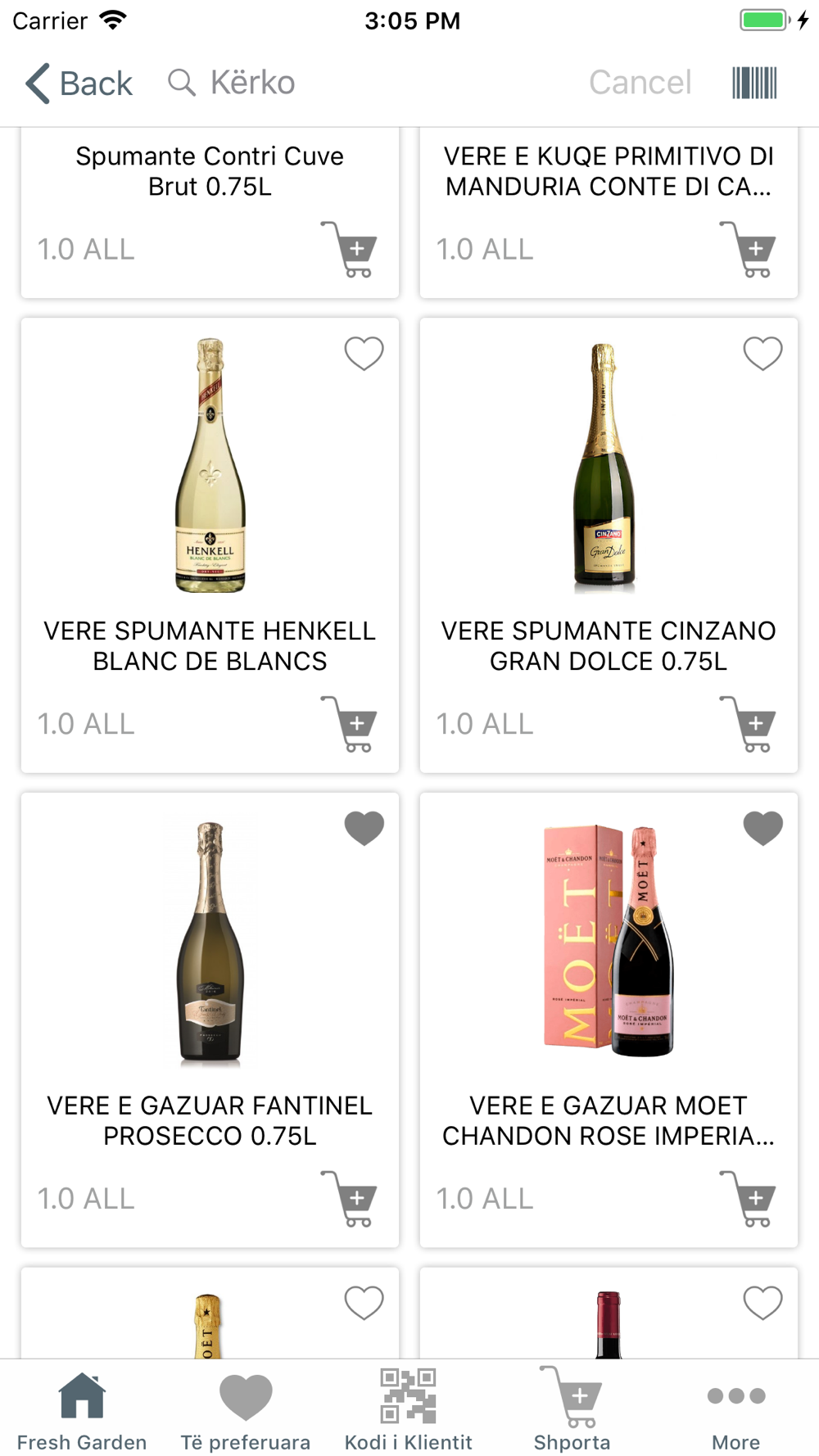Unfavorite the Moet Chandon Rose Imperial
The image size is (819, 1456).
762,828
